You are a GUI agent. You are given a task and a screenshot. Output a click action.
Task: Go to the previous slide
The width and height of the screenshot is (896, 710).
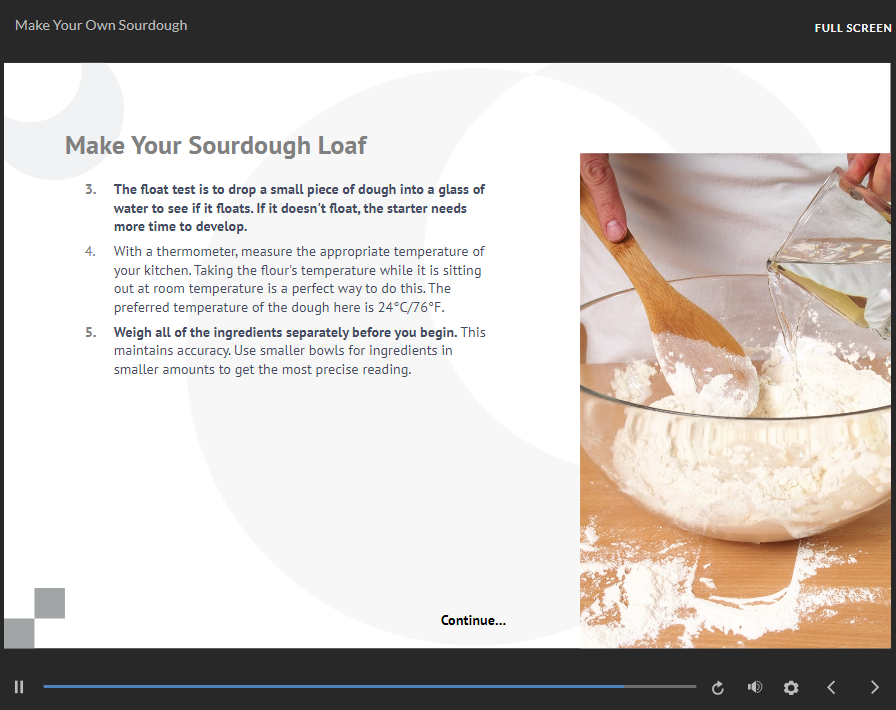pos(831,687)
